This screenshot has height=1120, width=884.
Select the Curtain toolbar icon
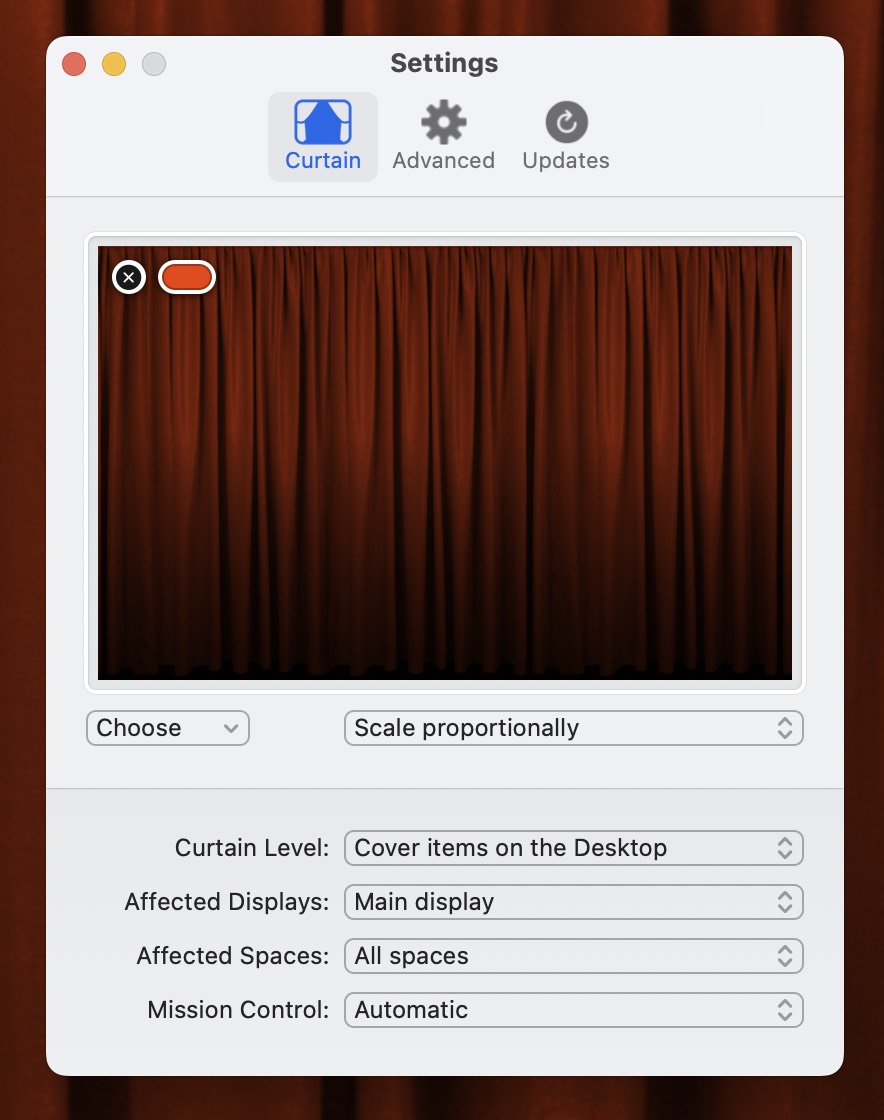pos(322,135)
